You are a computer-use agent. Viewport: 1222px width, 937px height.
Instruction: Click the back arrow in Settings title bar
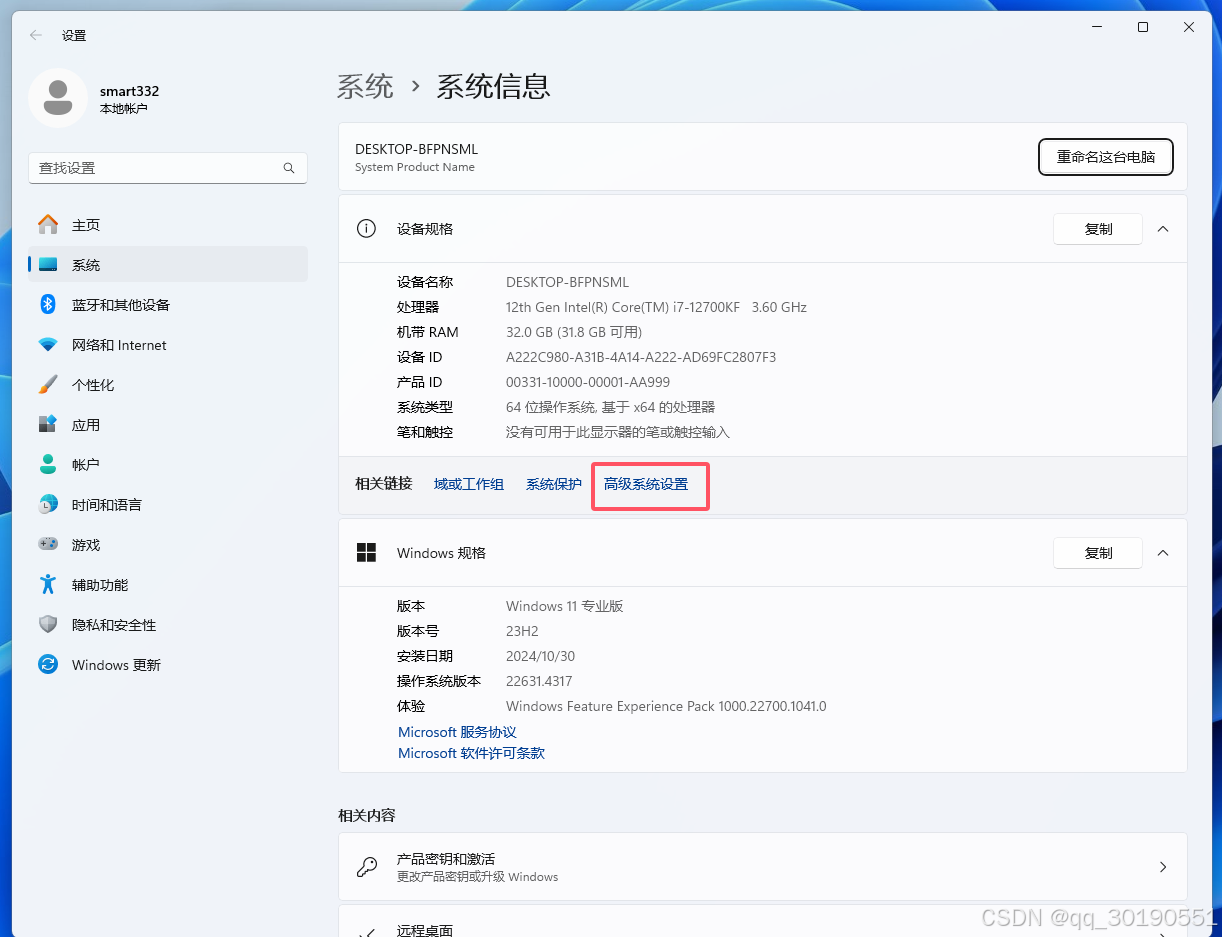coord(36,35)
